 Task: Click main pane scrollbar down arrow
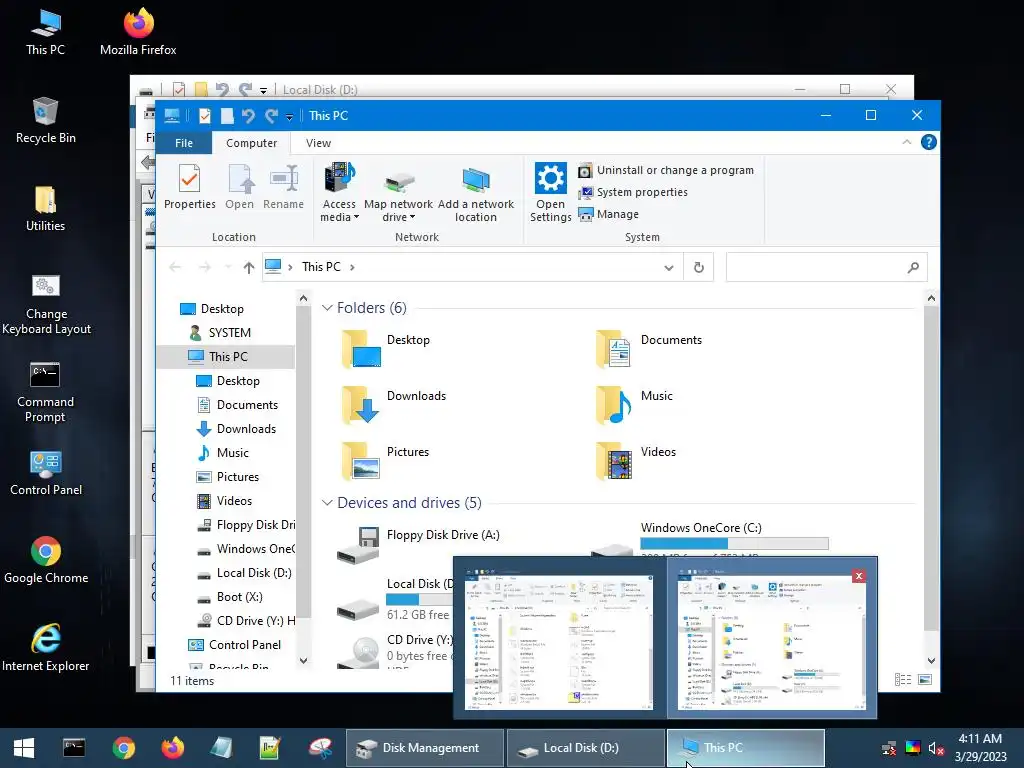[931, 660]
